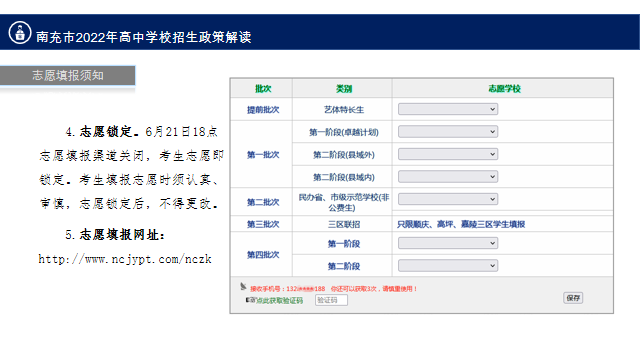Open the 民办省、市级示范学校 school dropdown
The width and height of the screenshot is (640, 360).
pyautogui.click(x=448, y=199)
